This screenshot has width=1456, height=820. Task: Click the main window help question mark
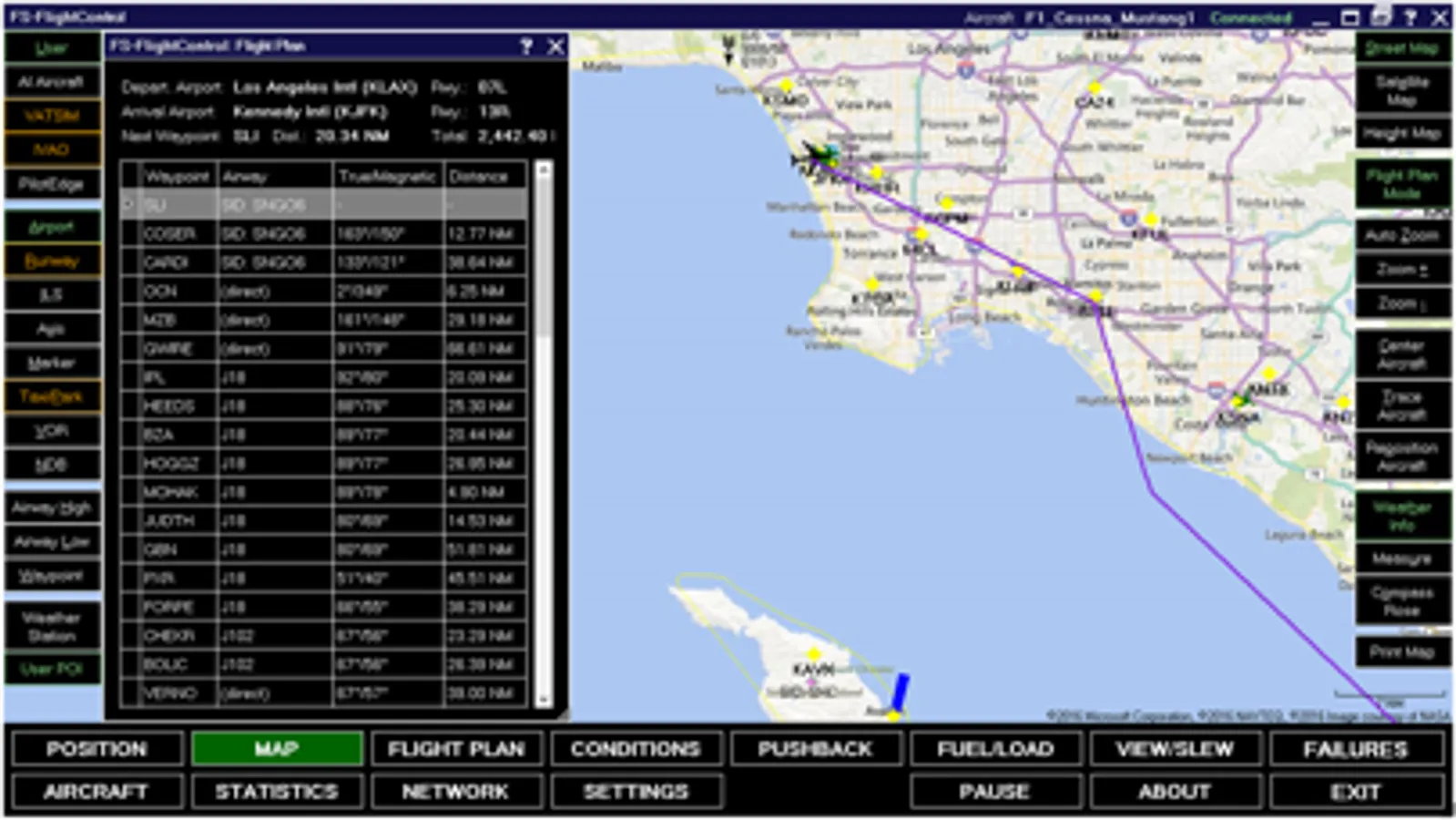(1410, 17)
